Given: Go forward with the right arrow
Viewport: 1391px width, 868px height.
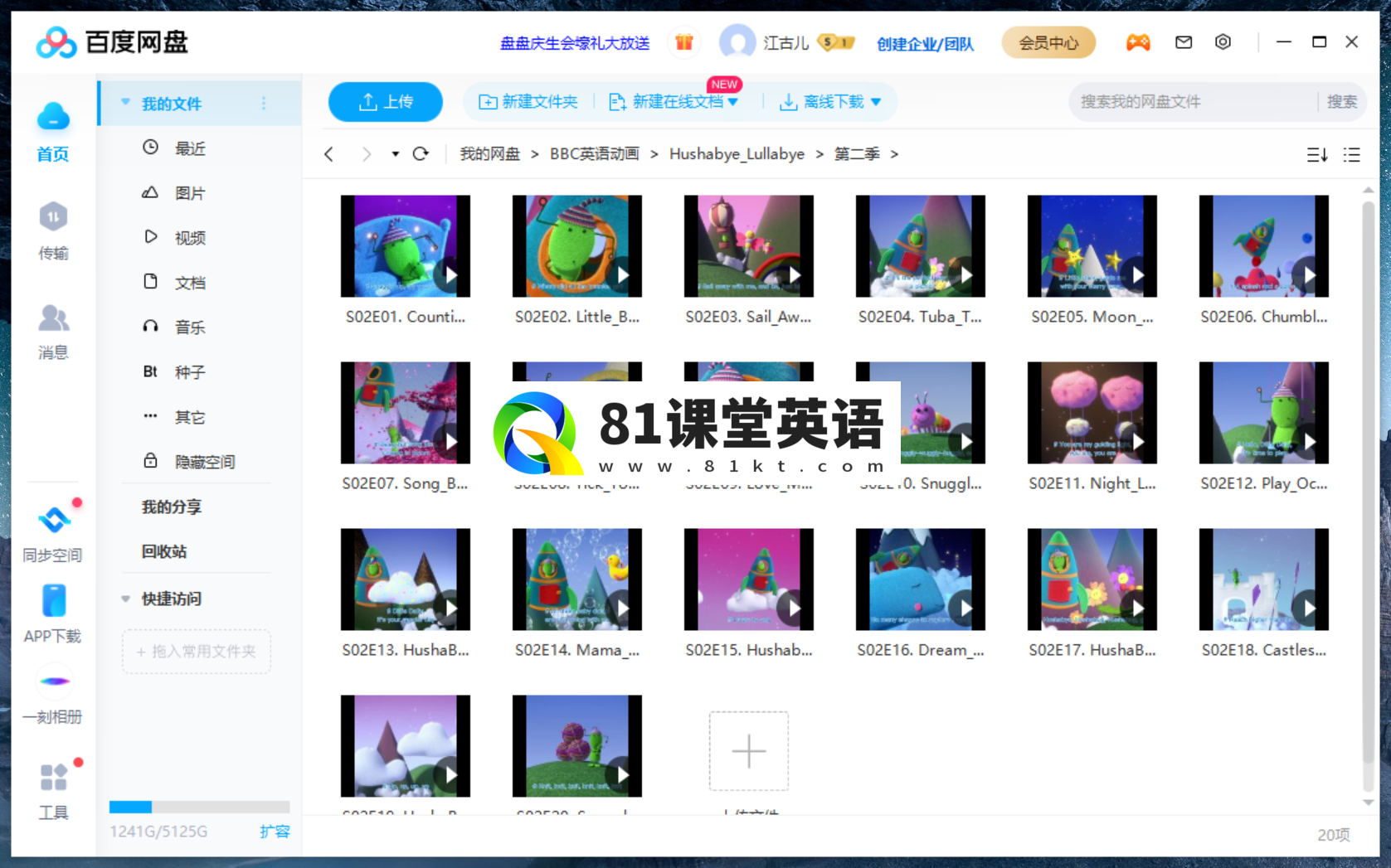Looking at the screenshot, I should (x=367, y=154).
